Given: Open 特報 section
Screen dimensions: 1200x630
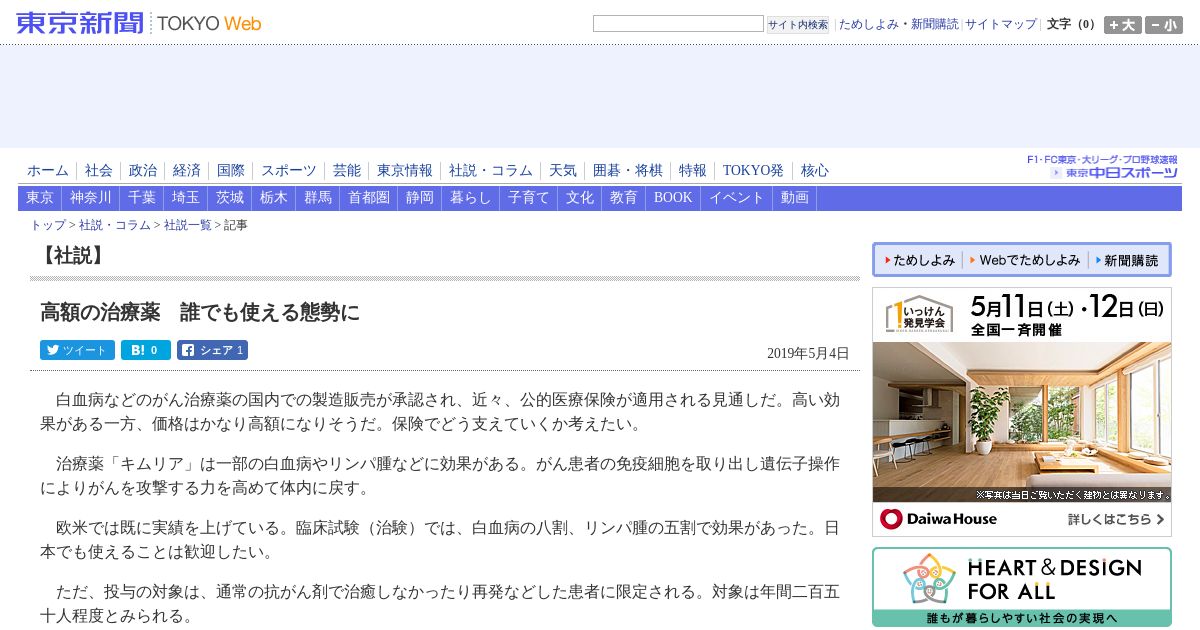Looking at the screenshot, I should pos(693,171).
